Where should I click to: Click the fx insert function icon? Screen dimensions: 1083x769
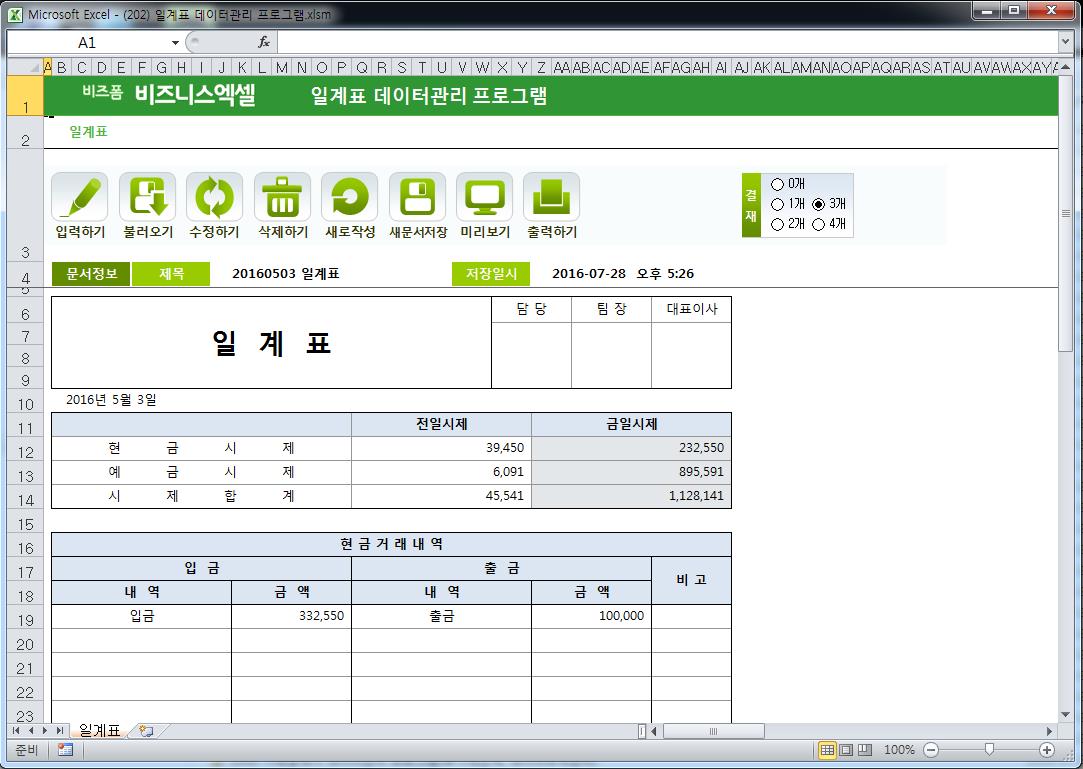pyautogui.click(x=264, y=42)
